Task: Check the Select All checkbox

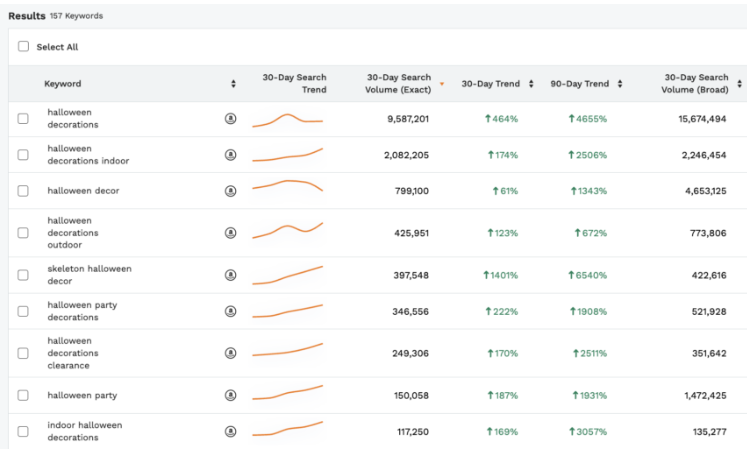Action: (x=23, y=47)
